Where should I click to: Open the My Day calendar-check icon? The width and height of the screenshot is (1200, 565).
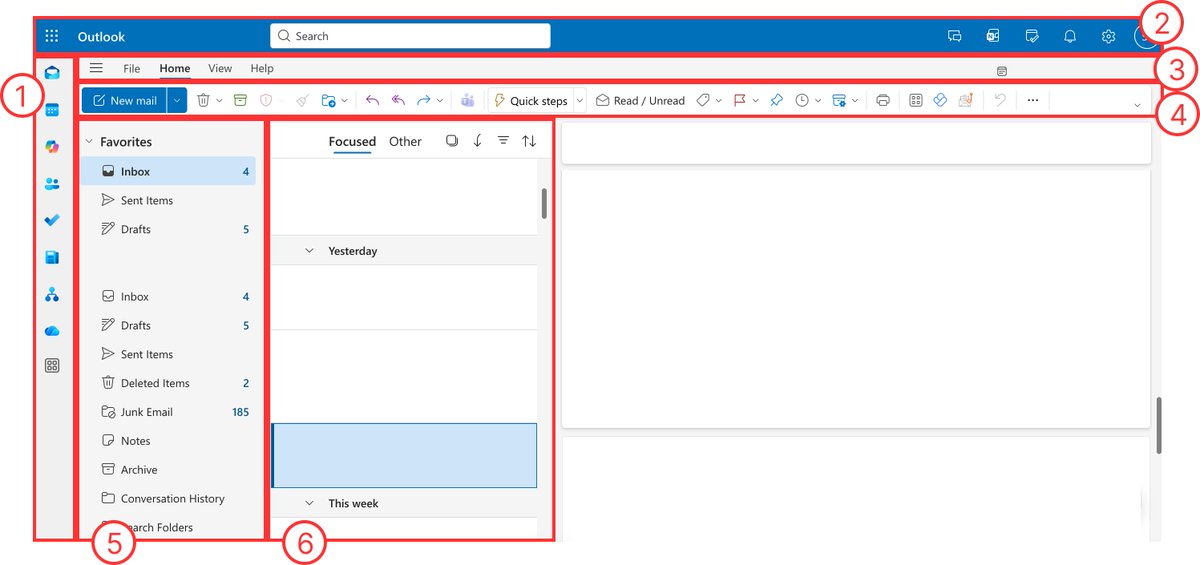coord(1032,36)
